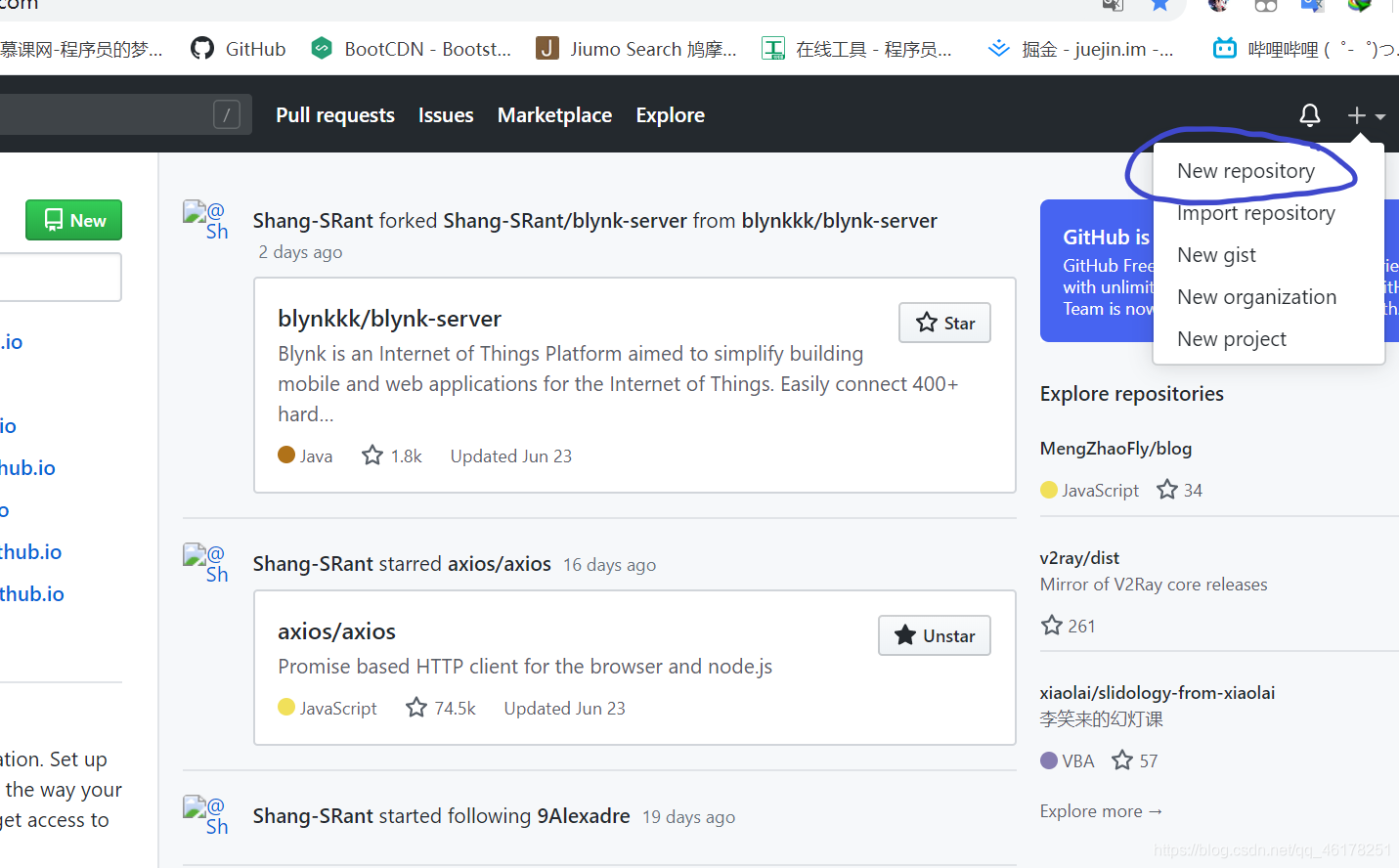Open GitHub bookmark in bookmarks bar
The width and height of the screenshot is (1399, 868).
(239, 49)
